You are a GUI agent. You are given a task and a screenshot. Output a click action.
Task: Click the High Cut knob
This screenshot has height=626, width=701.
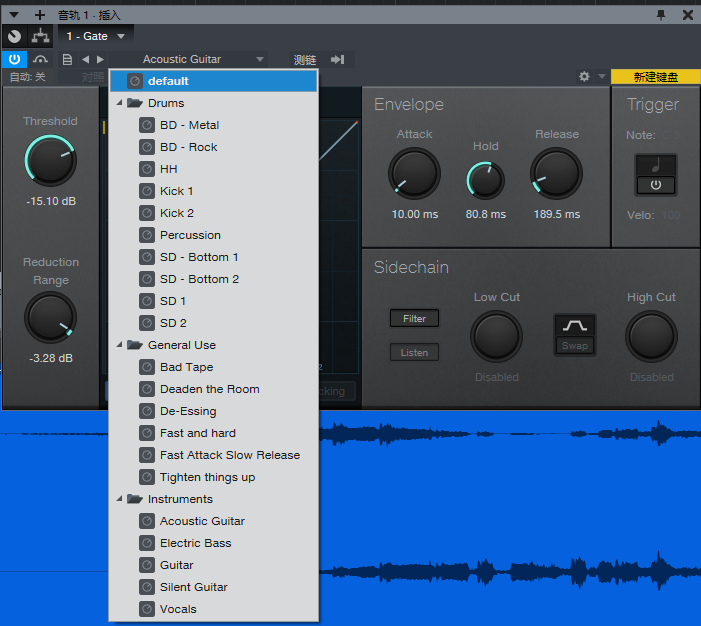click(x=651, y=336)
